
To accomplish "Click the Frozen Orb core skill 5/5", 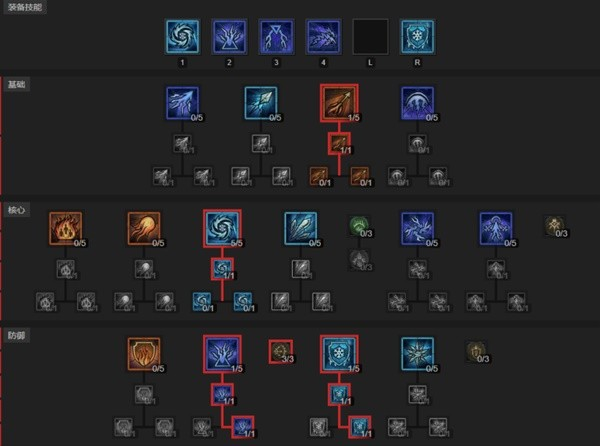I will [222, 228].
